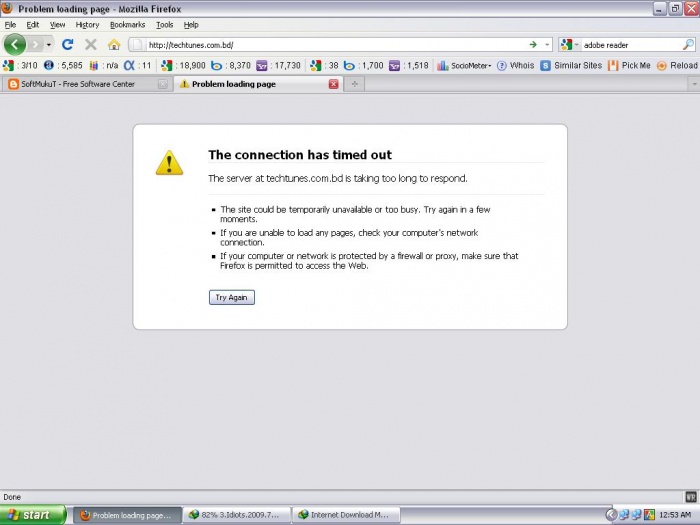Open the History menu
This screenshot has width=700, height=525.
tap(87, 25)
